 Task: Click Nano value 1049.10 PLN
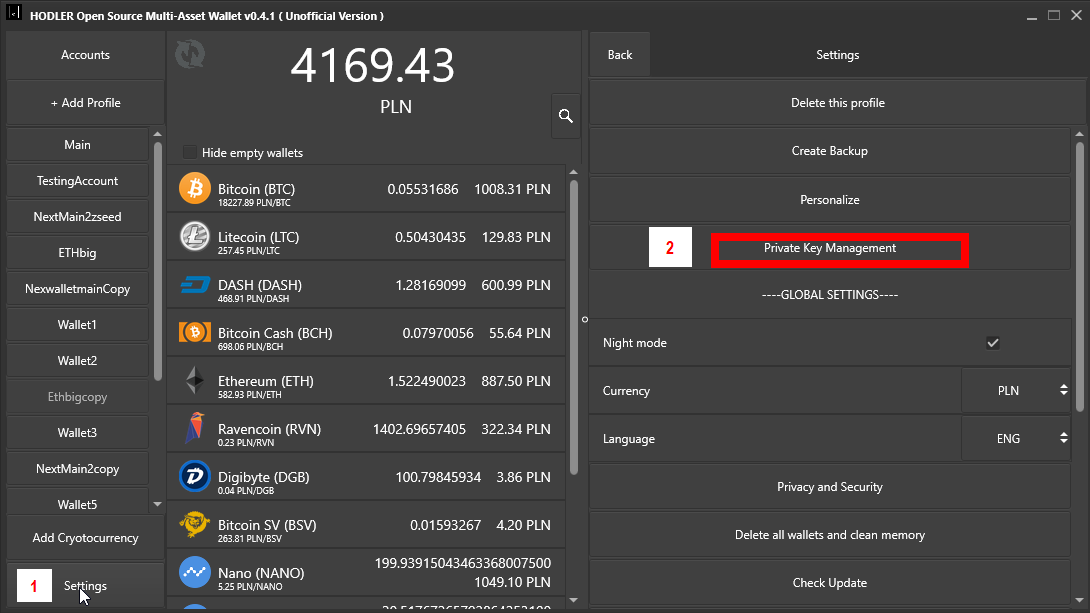pos(512,582)
